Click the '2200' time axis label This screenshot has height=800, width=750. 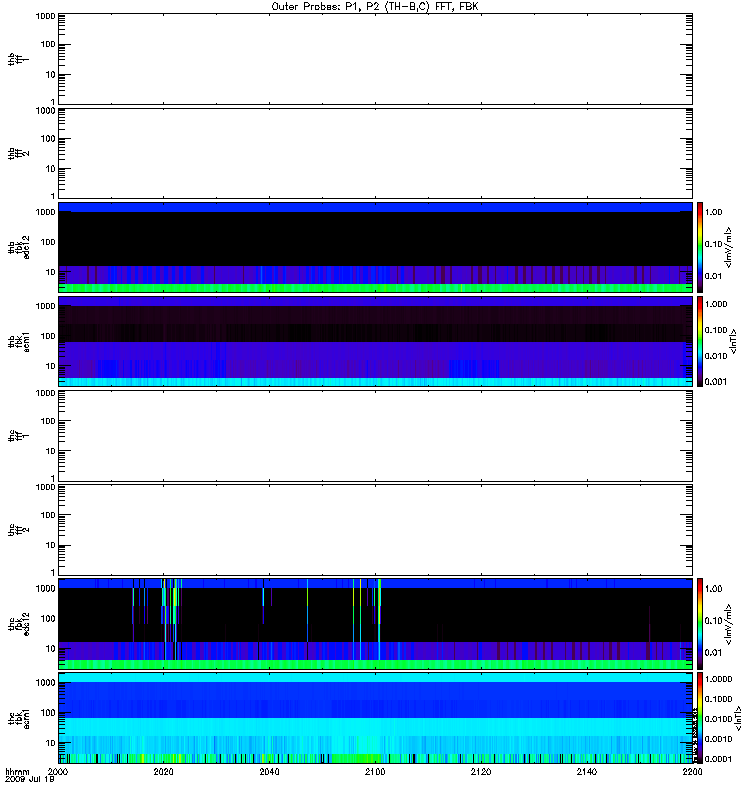click(x=692, y=771)
